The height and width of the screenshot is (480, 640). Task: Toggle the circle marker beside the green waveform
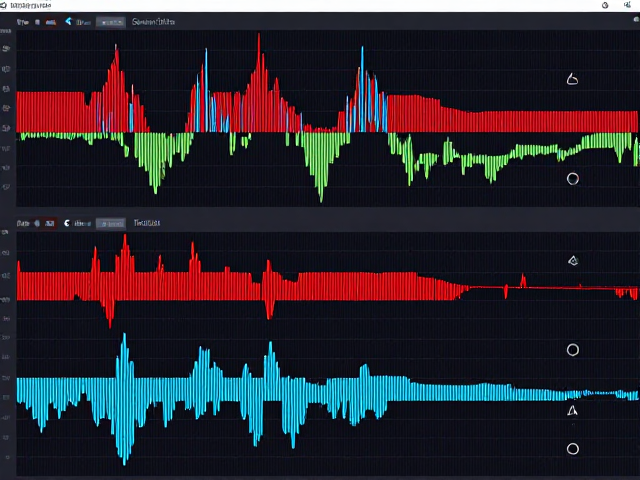point(573,178)
